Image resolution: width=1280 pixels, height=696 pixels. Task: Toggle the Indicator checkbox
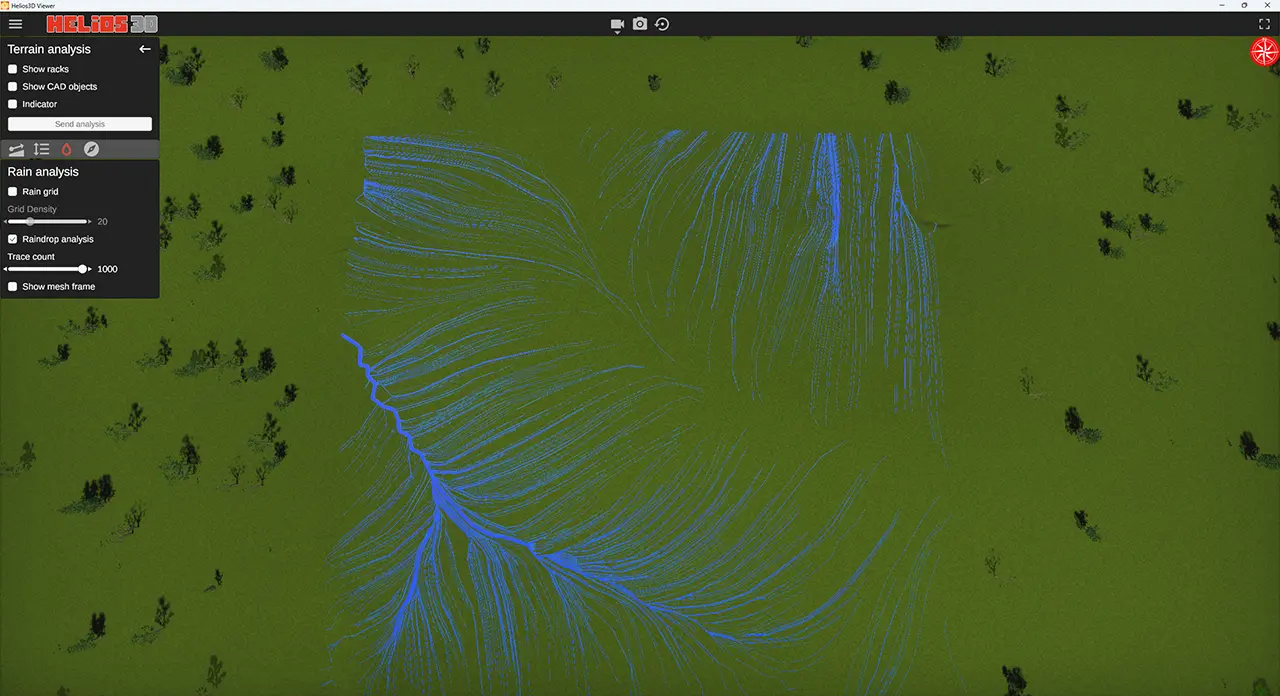click(13, 104)
